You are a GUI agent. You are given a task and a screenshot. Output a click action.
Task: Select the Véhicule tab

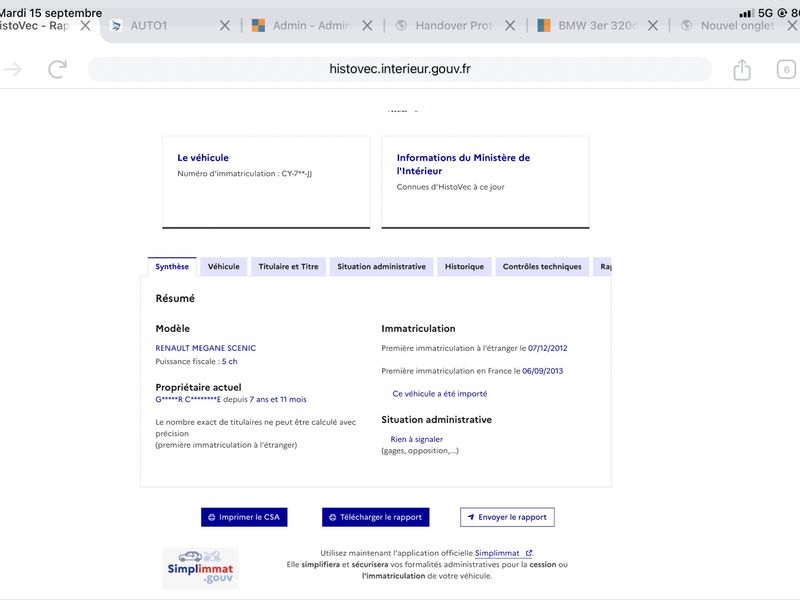tap(223, 266)
